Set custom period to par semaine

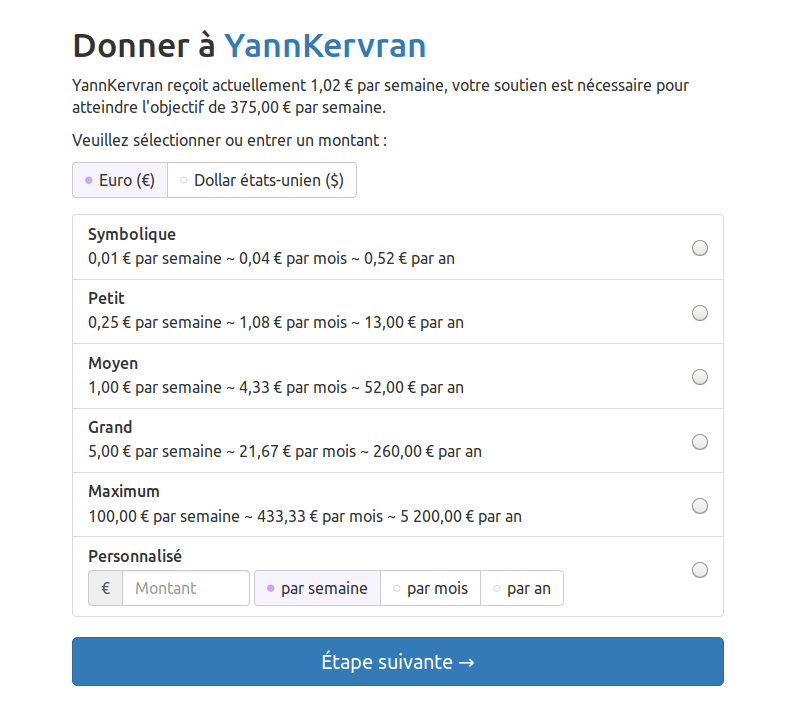click(x=317, y=588)
